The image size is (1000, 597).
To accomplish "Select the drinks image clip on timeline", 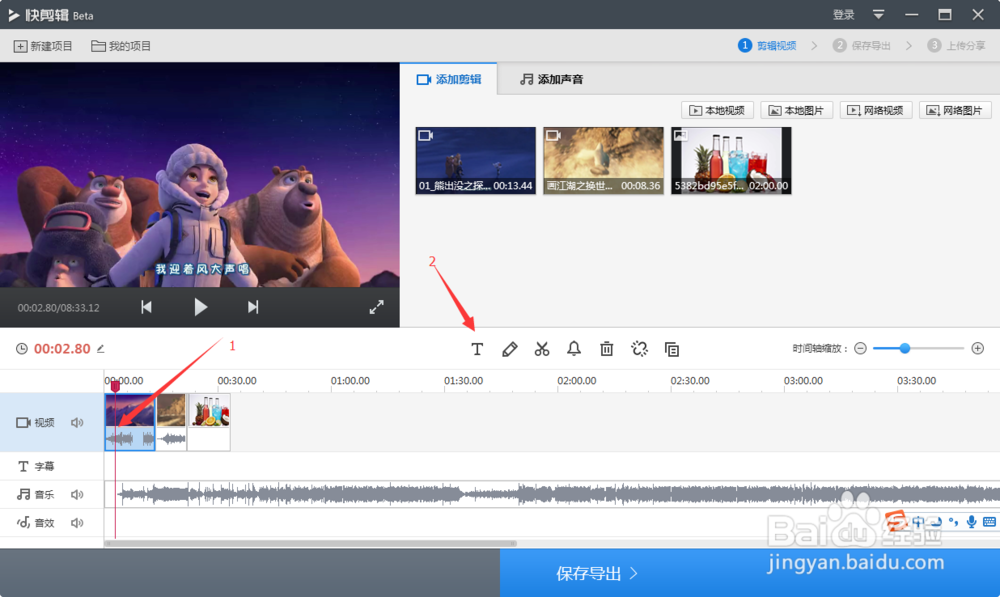I will (x=209, y=422).
